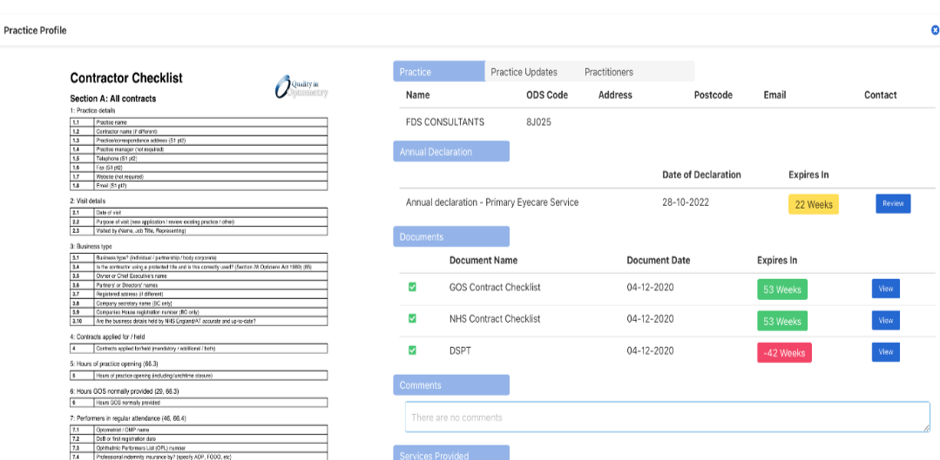The width and height of the screenshot is (940, 460).
Task: Click the GOS Contract Checklist date 04-12-2020
Action: point(650,287)
